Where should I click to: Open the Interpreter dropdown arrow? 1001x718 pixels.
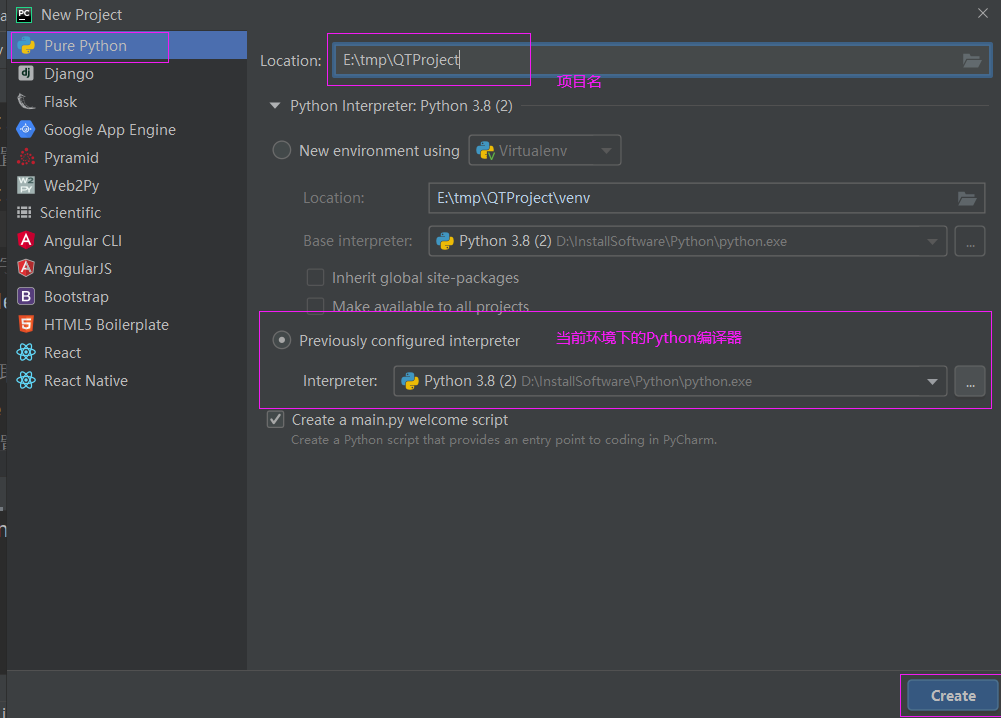click(932, 382)
